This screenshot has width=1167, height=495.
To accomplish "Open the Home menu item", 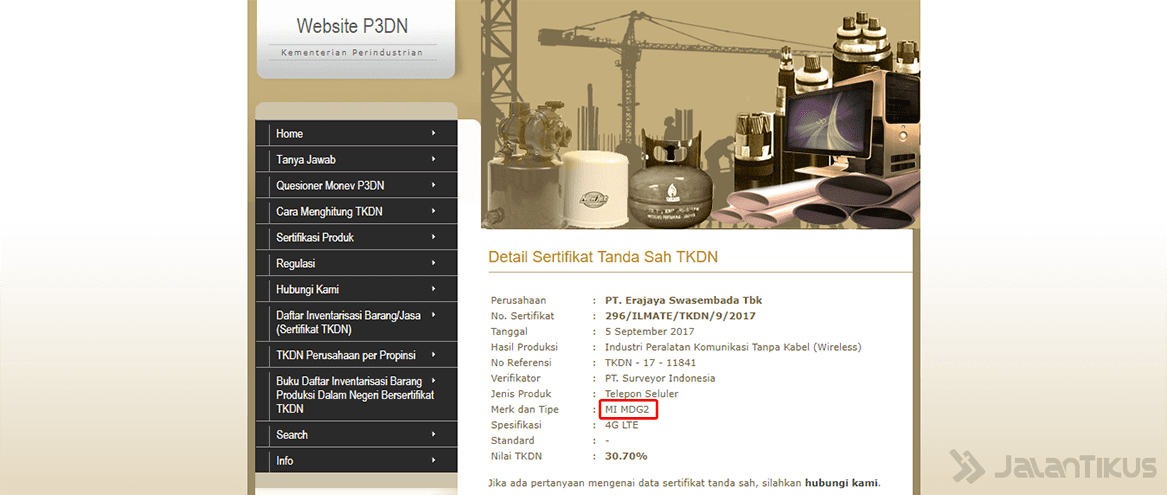I will pyautogui.click(x=356, y=134).
